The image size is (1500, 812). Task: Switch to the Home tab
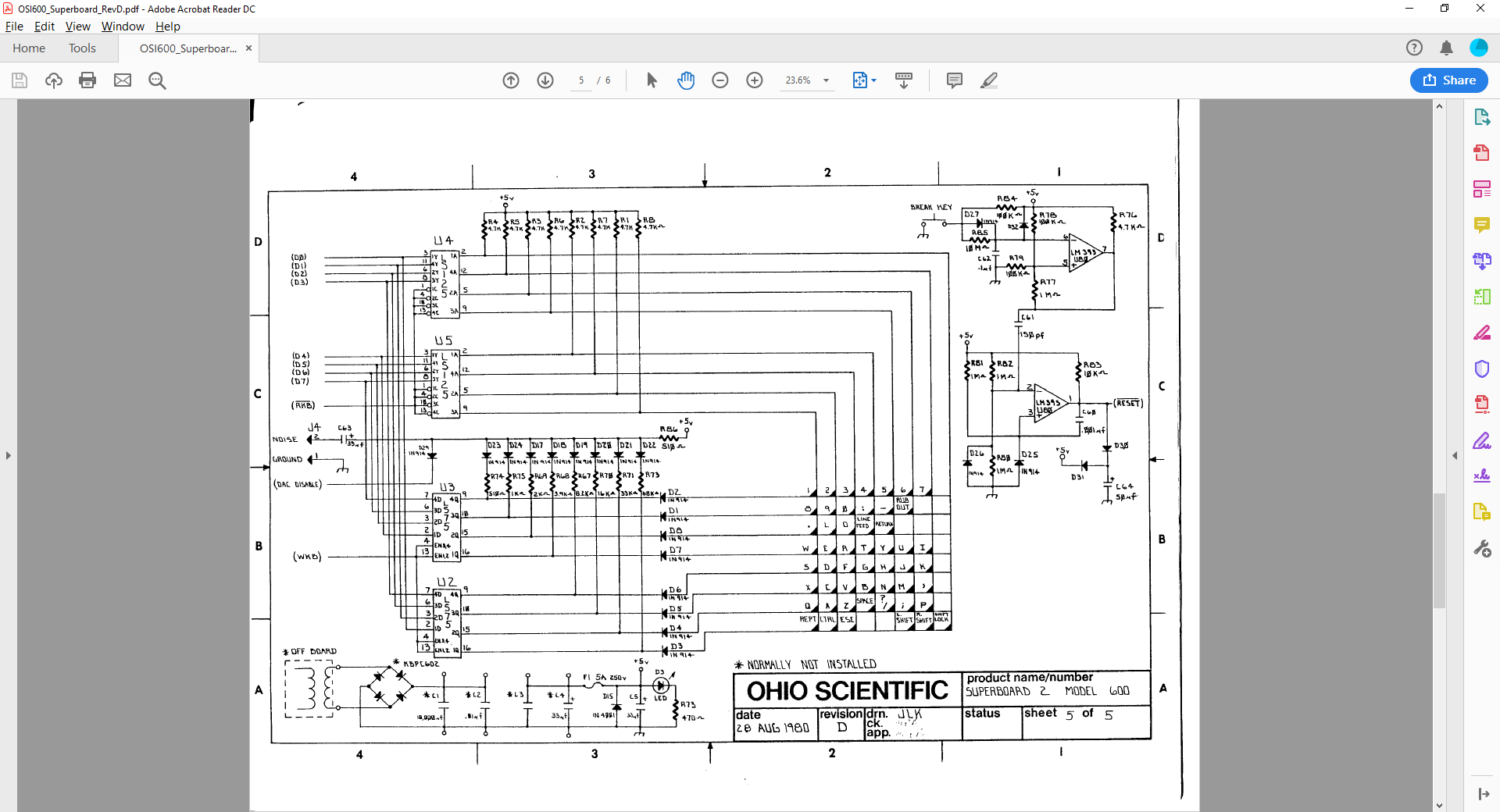[29, 48]
